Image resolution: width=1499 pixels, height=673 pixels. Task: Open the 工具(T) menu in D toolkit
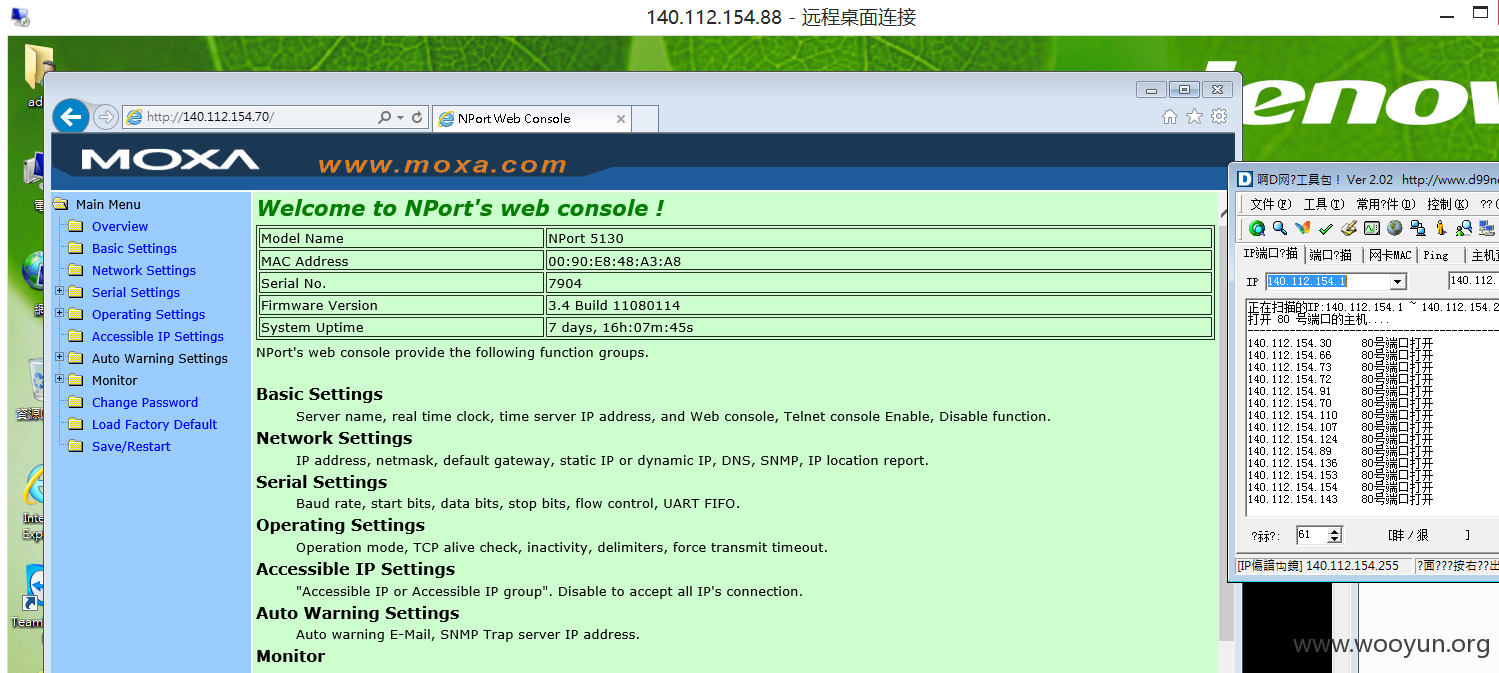click(x=1323, y=204)
